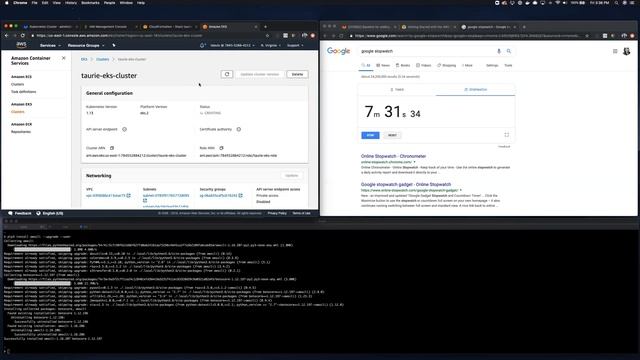
Task: Open Google search Tools
Action: 508,65
